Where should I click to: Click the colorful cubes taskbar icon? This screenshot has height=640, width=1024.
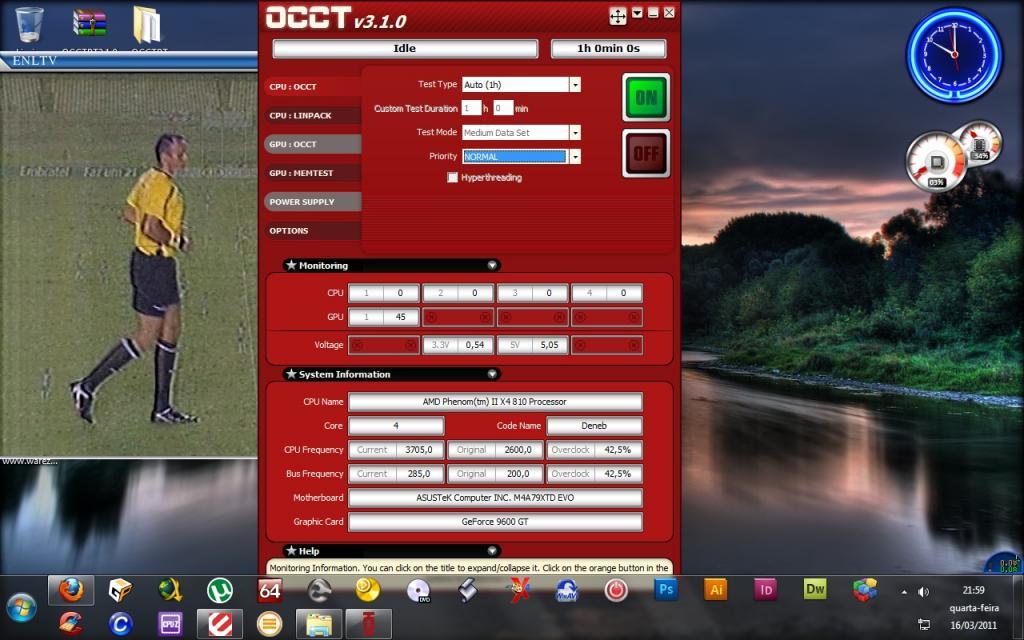point(865,590)
